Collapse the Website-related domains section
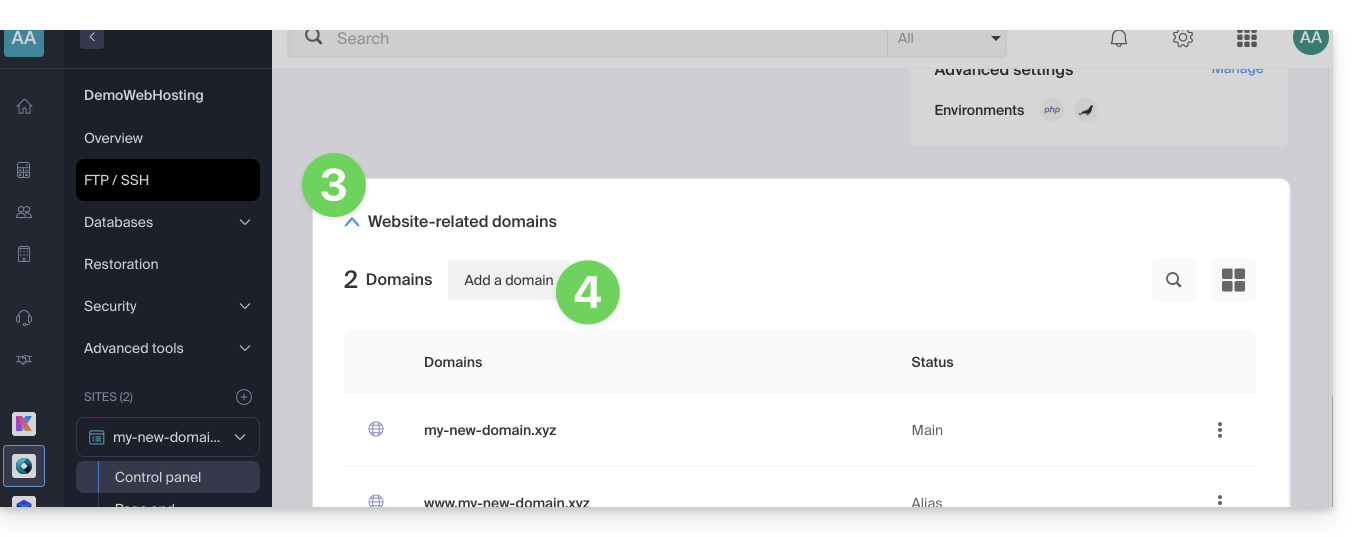The height and width of the screenshot is (537, 1363). click(352, 222)
